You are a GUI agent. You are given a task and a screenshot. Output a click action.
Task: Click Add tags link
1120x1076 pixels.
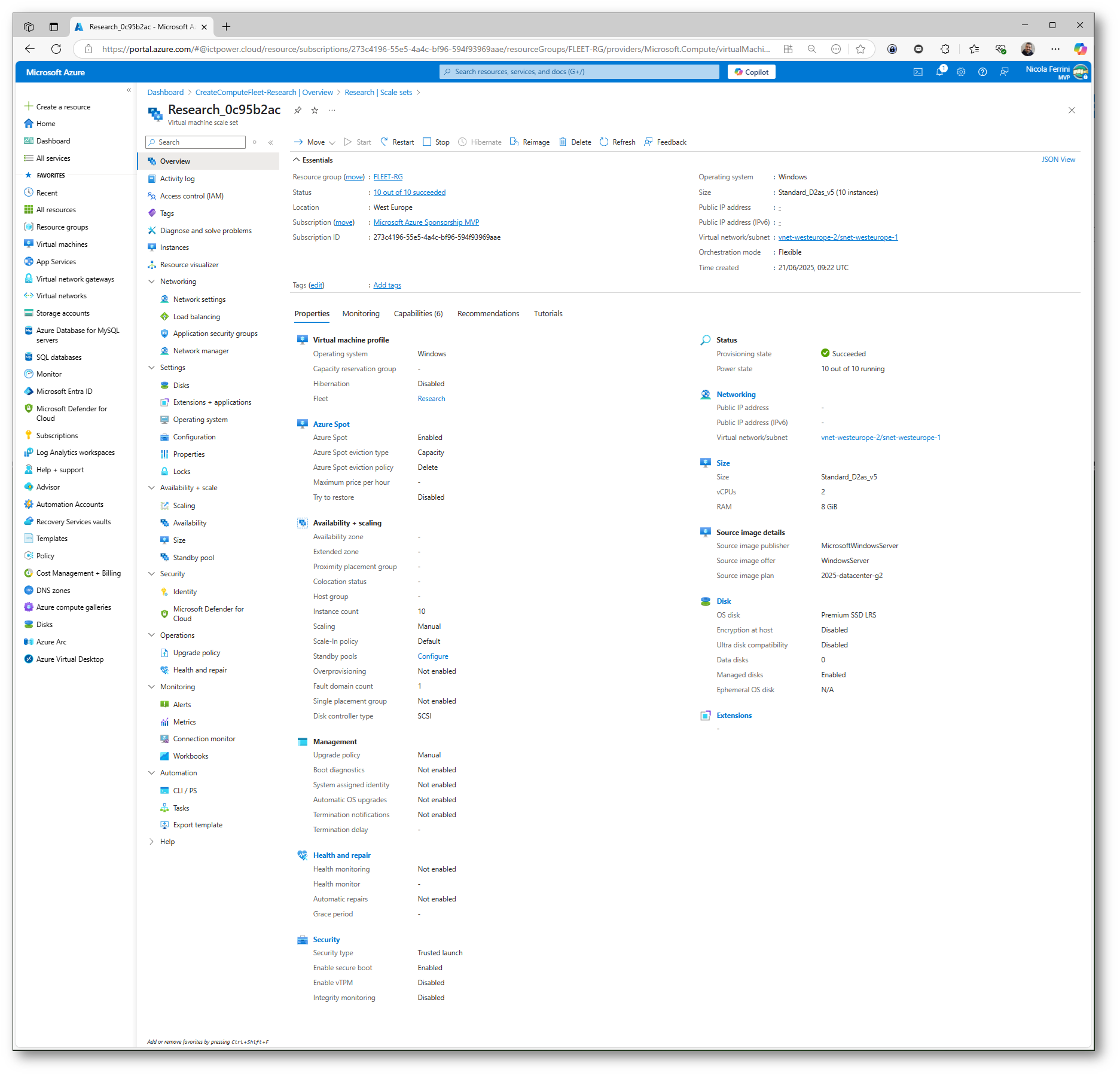pyautogui.click(x=387, y=285)
